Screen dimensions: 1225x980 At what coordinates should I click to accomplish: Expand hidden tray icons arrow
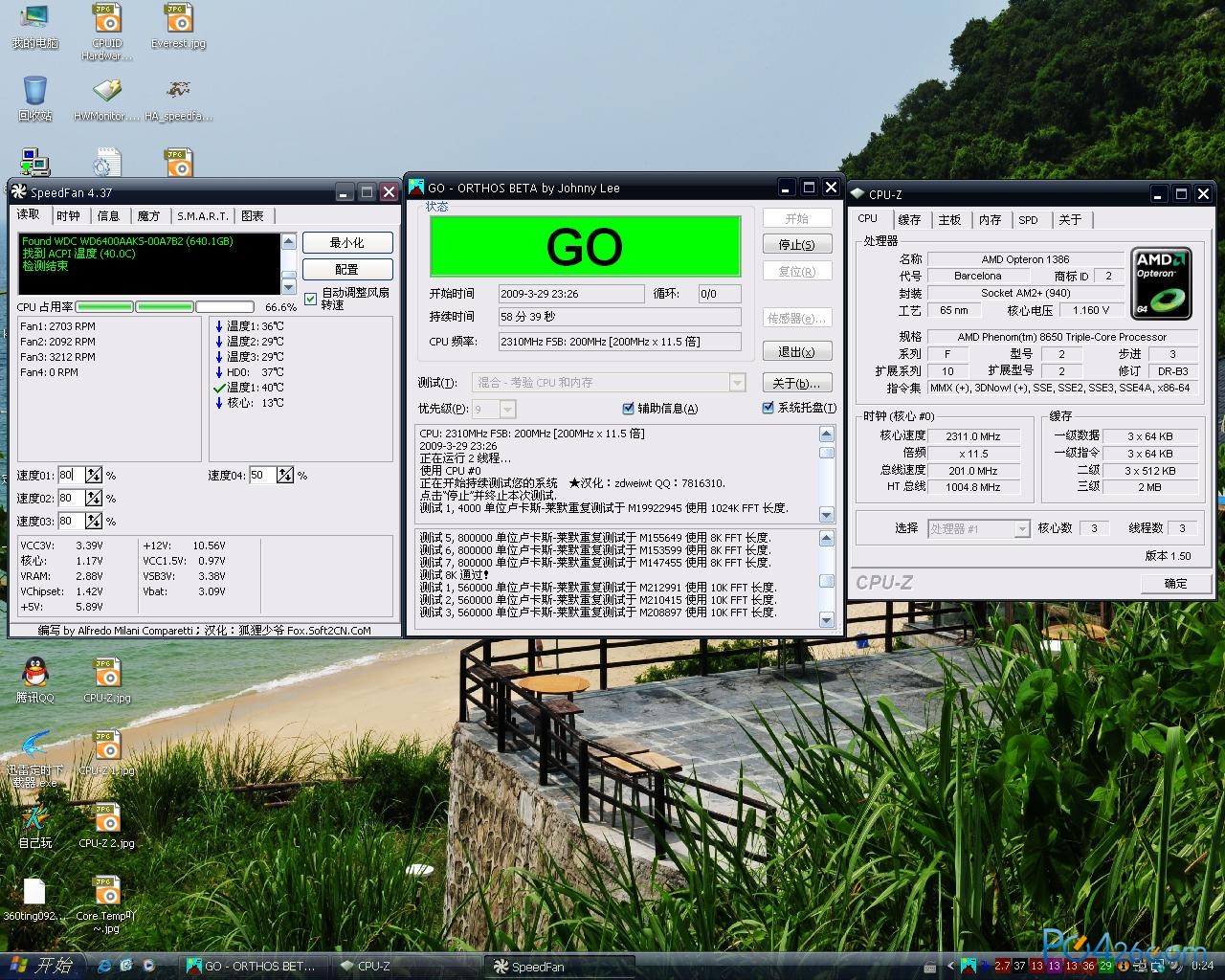tap(950, 966)
